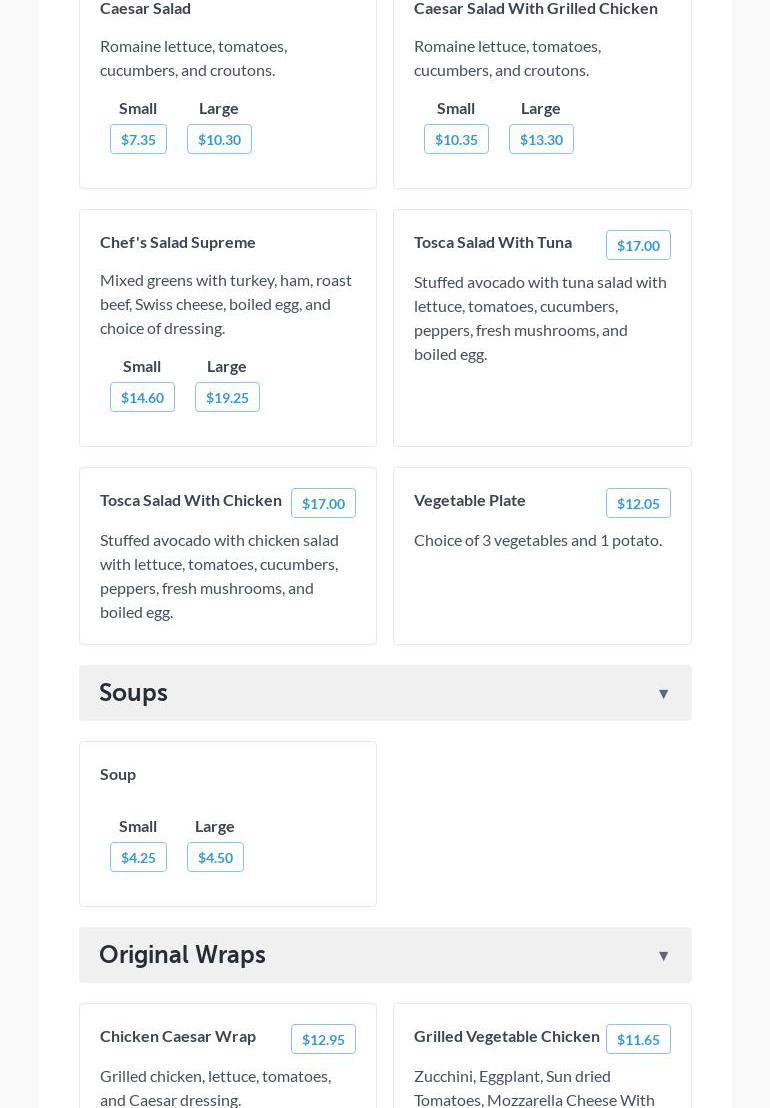Collapse the Original Wraps section arrow
Screen dimensions: 770x1108
[663, 956]
